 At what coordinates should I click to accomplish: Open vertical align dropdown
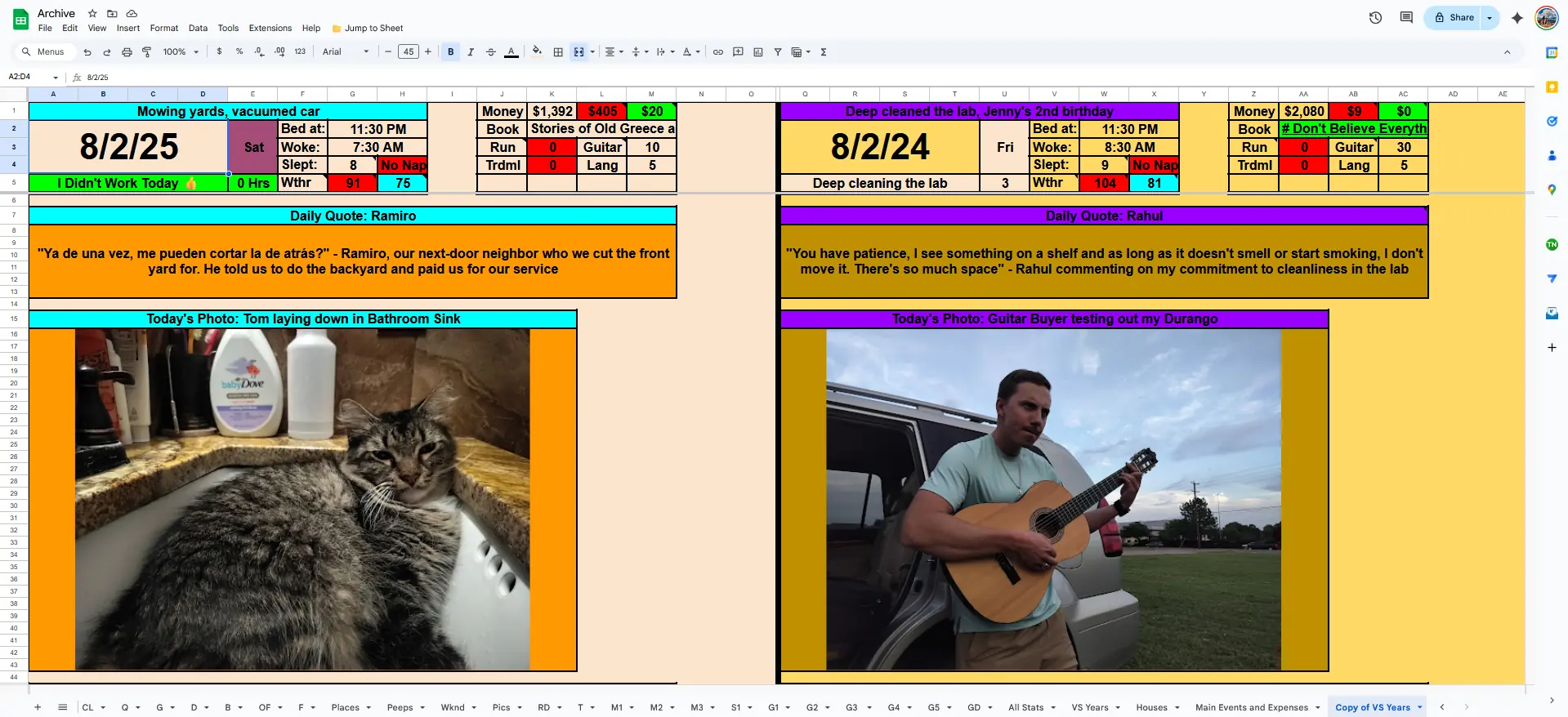pos(640,51)
